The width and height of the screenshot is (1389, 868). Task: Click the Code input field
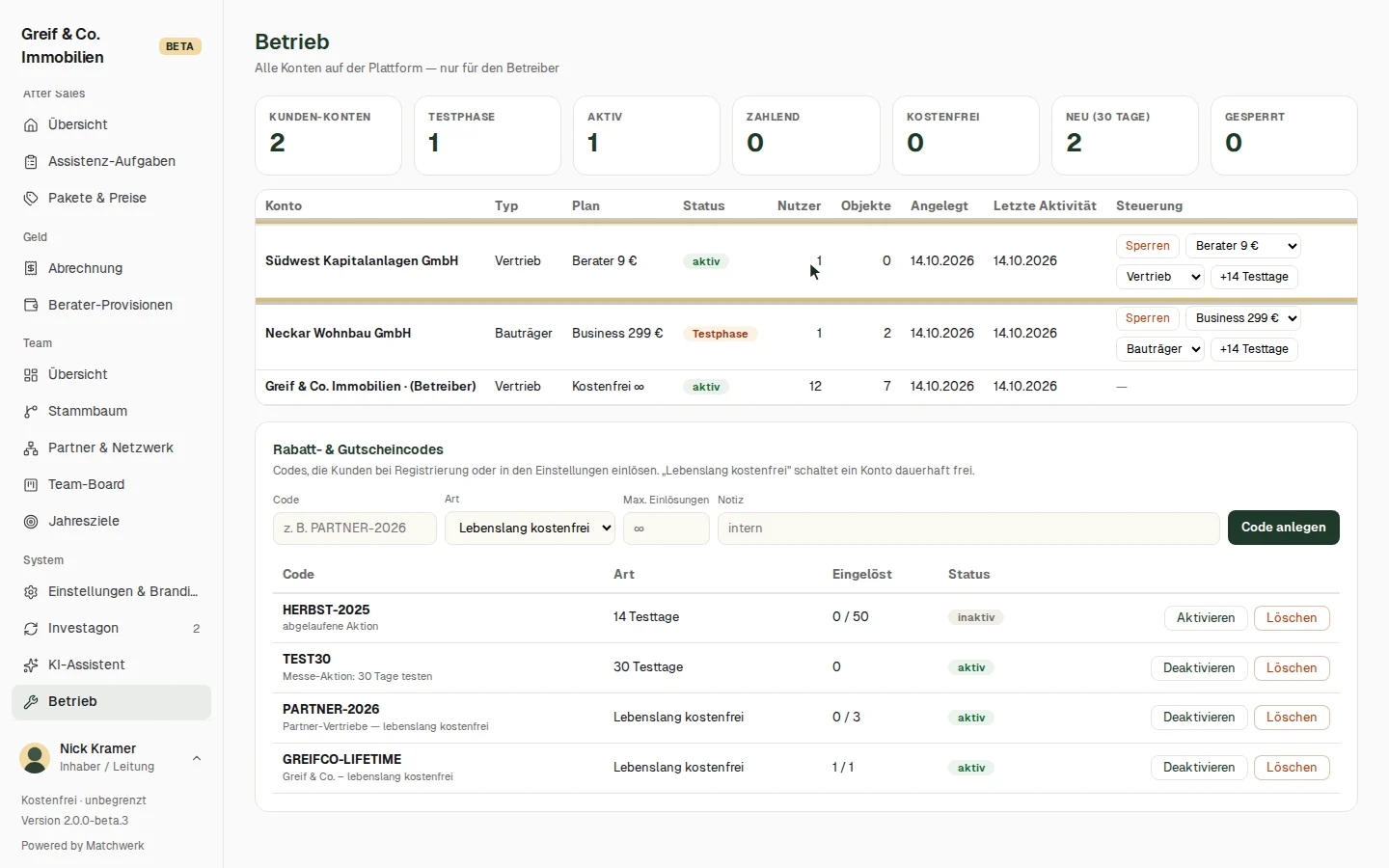coord(355,529)
